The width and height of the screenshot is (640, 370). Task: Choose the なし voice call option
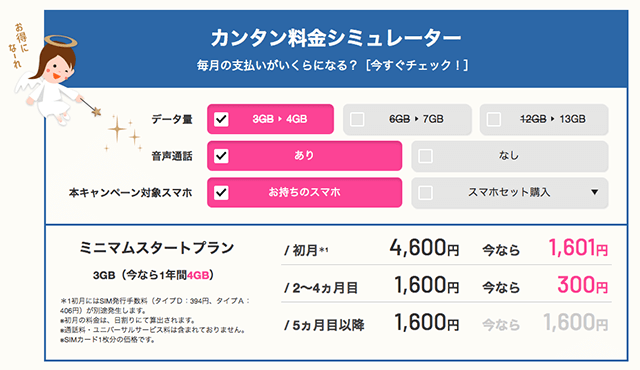tap(510, 156)
